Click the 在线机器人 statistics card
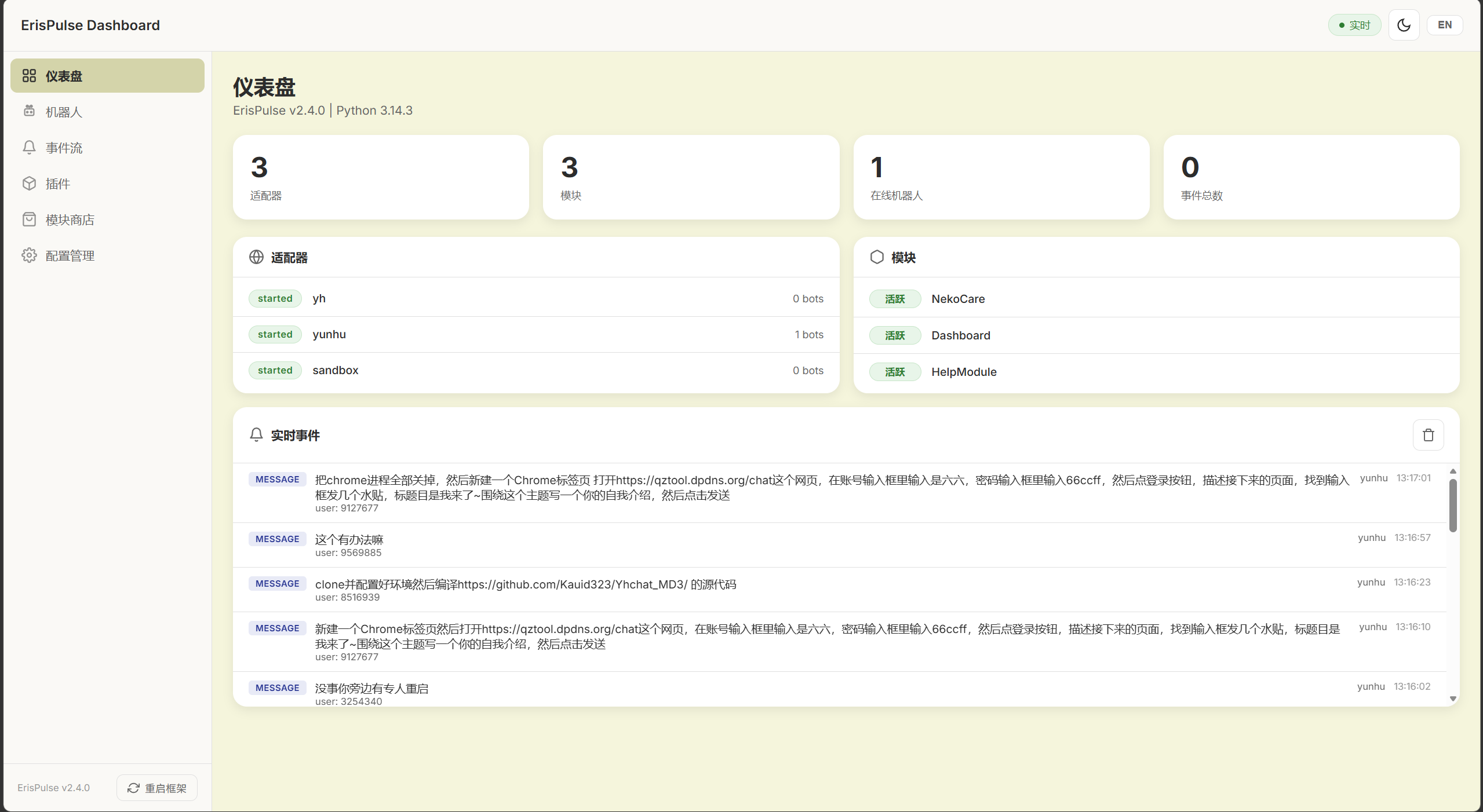 pyautogui.click(x=1001, y=177)
